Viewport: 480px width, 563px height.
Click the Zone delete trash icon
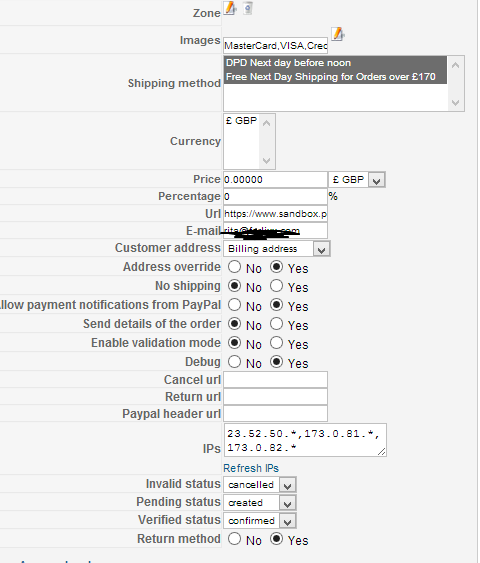tap(248, 8)
